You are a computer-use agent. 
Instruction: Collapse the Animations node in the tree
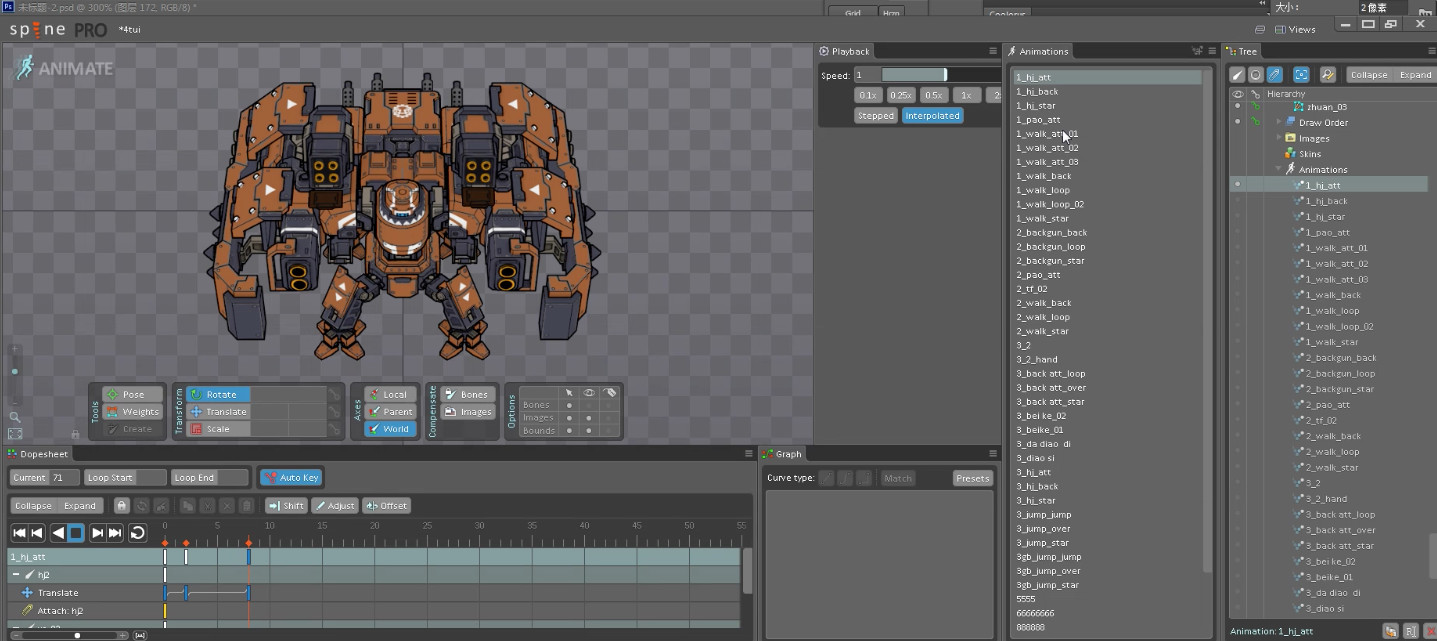(x=1279, y=170)
